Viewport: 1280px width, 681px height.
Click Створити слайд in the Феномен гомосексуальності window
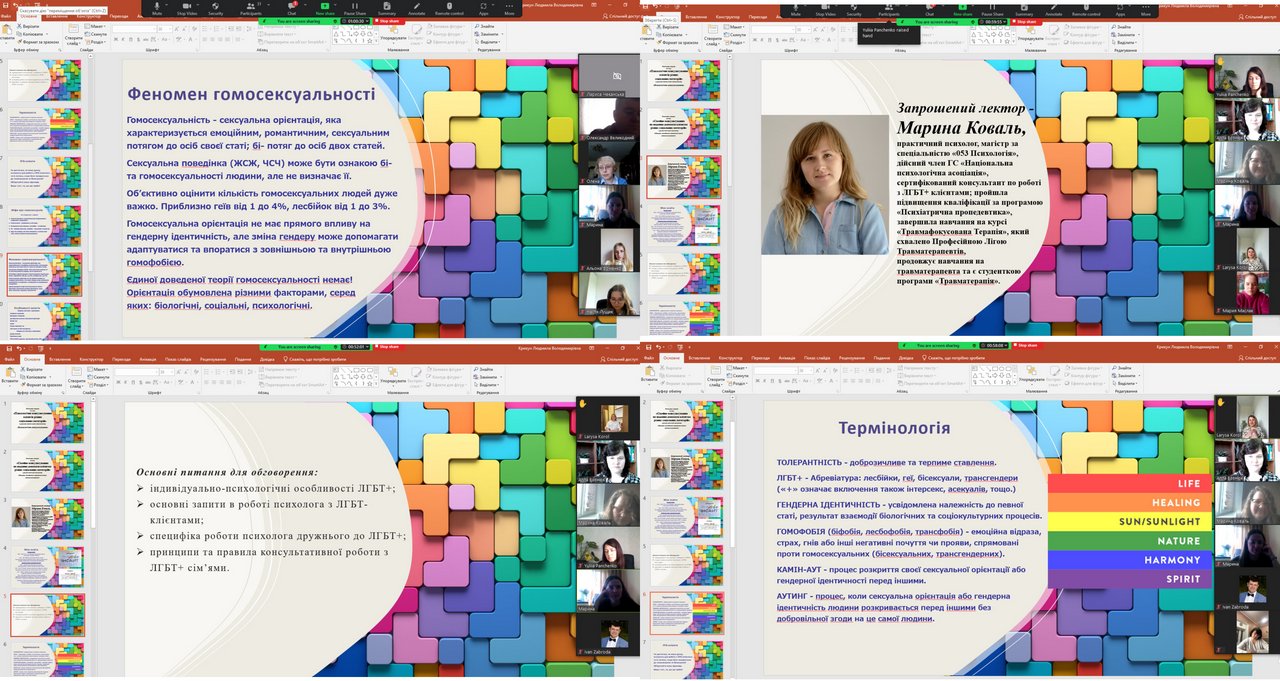coord(73,34)
